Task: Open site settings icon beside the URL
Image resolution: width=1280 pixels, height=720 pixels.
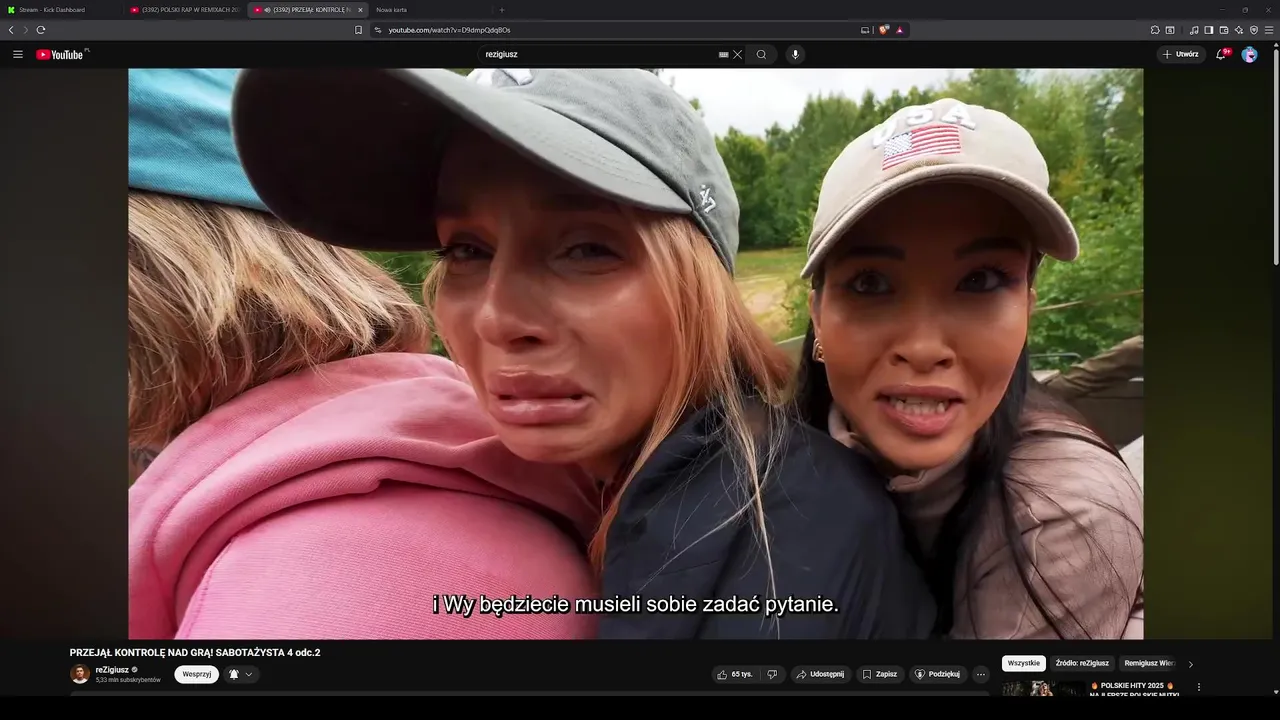Action: 378,30
